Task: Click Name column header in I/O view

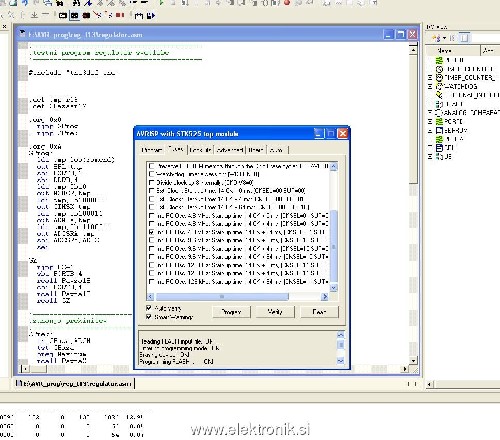Action: point(453,51)
